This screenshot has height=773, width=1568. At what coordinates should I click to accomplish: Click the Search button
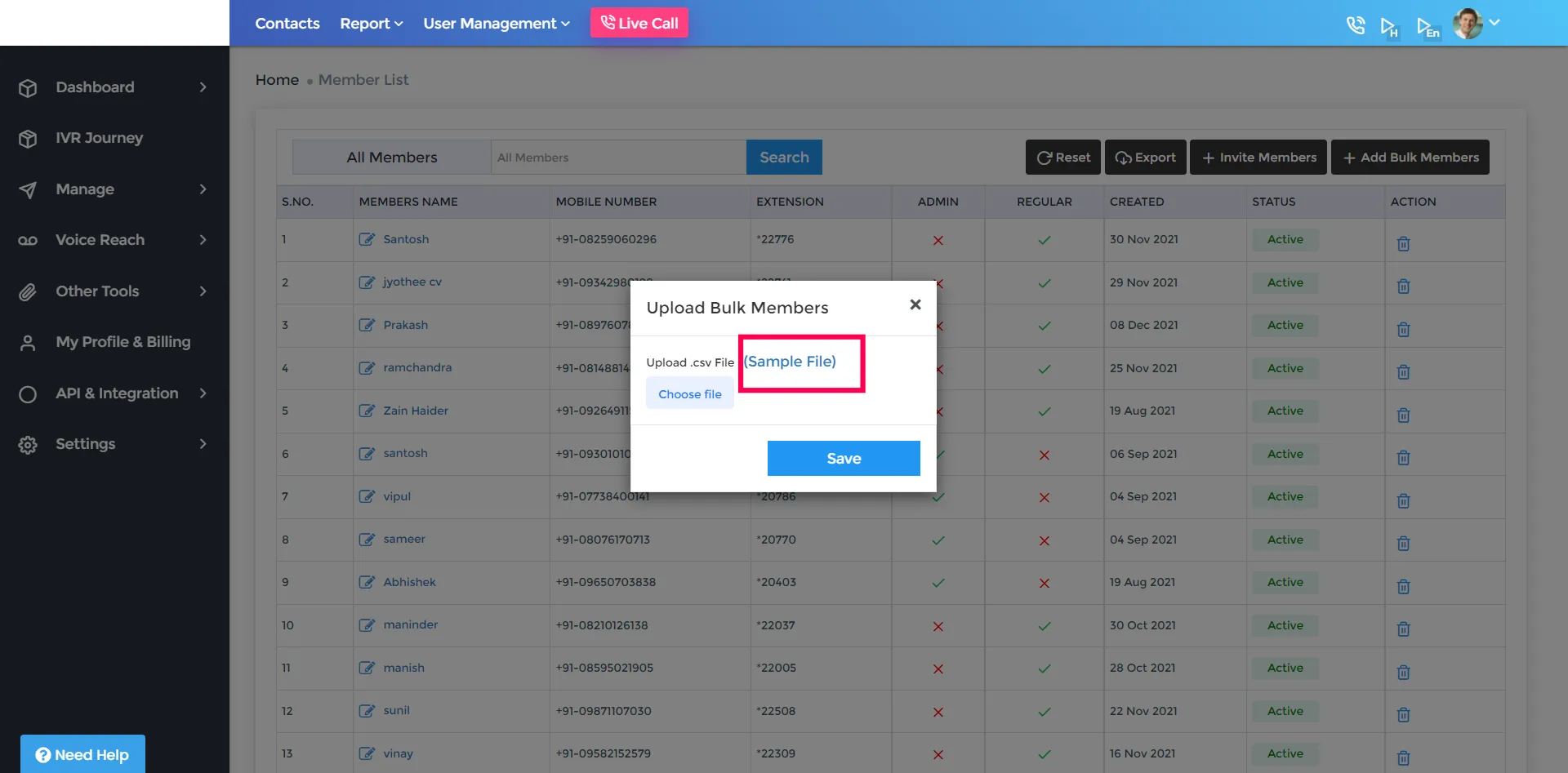[x=784, y=157]
